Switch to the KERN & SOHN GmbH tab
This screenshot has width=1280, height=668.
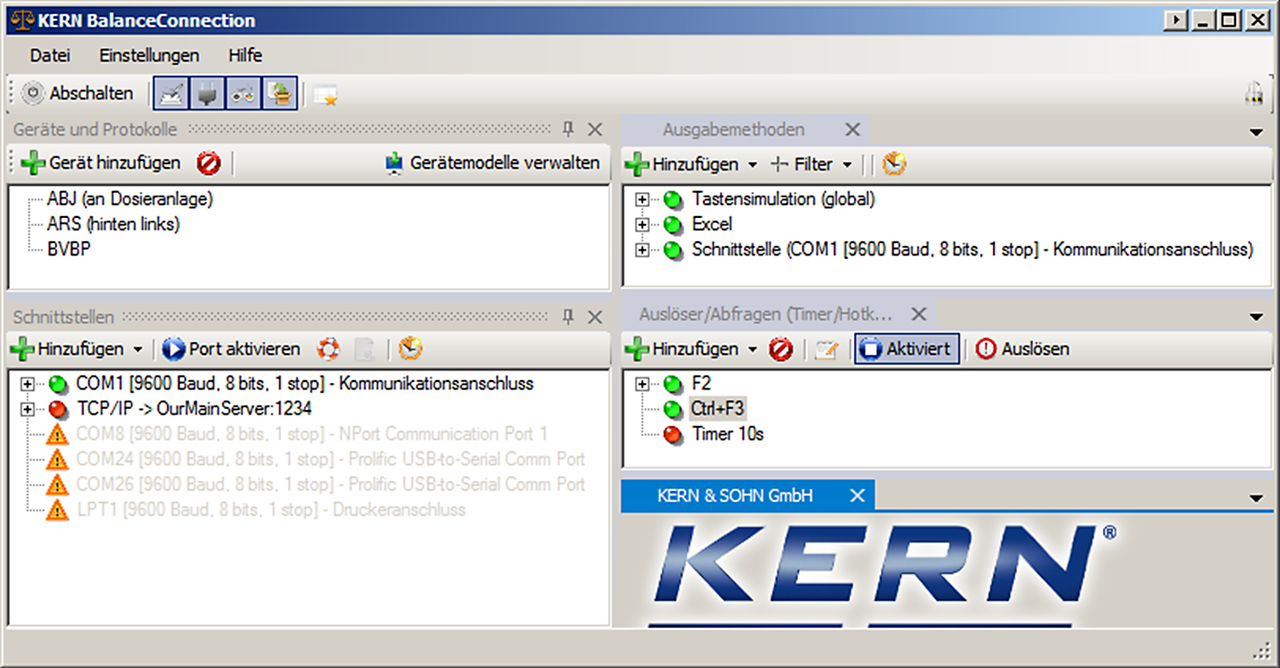coord(734,496)
